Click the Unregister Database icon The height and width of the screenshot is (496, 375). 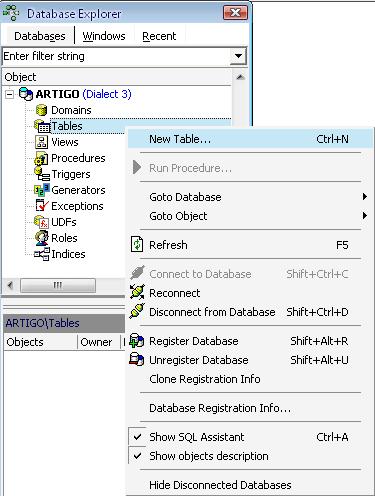(137, 360)
